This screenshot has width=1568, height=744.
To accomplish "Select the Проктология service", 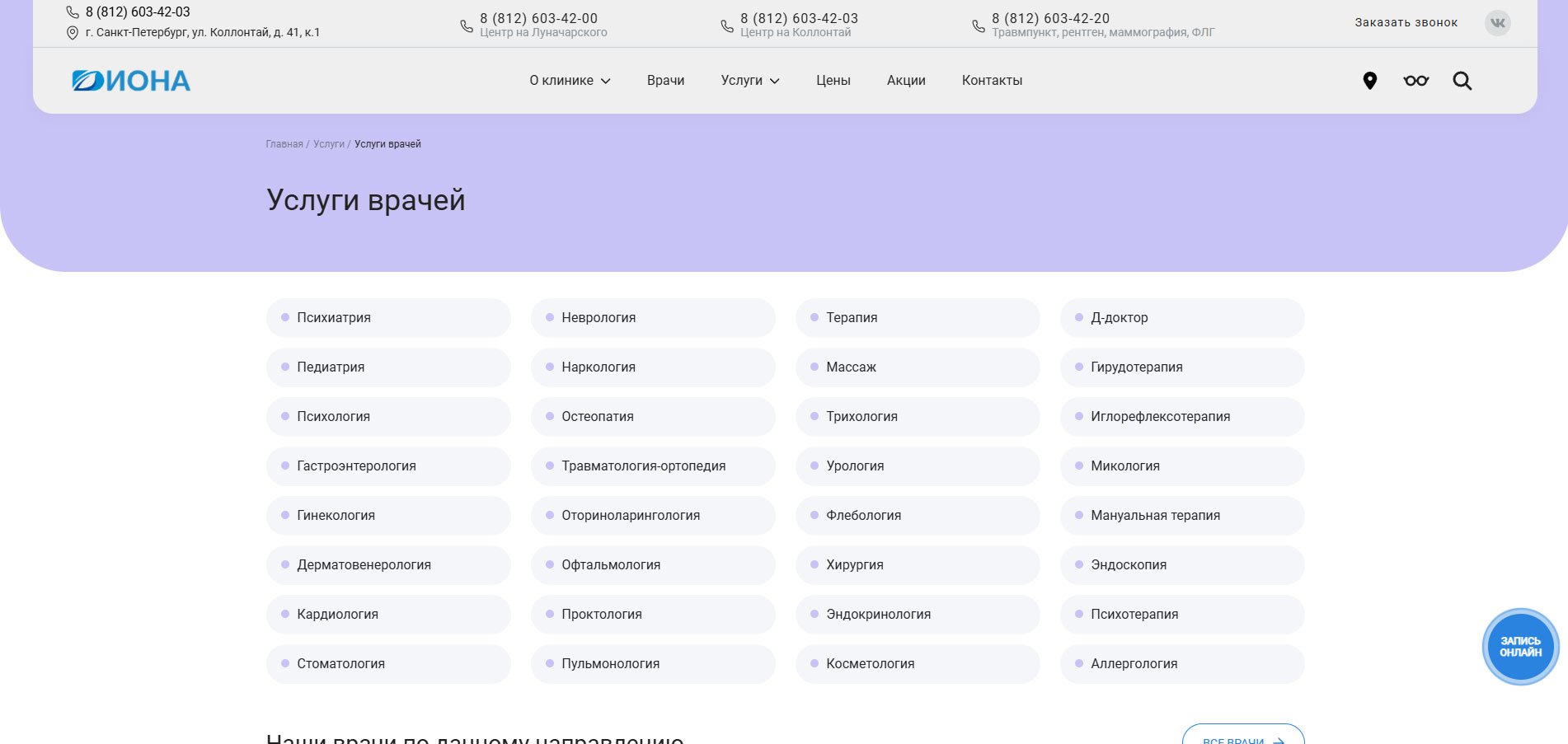I will (653, 615).
